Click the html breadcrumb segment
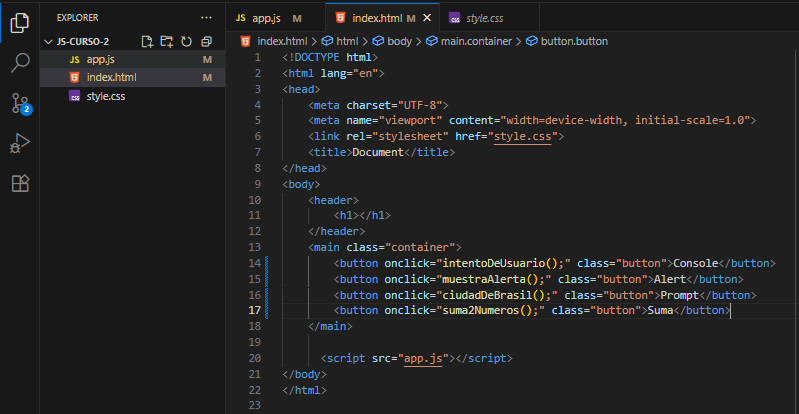This screenshot has height=414, width=799. coord(341,41)
